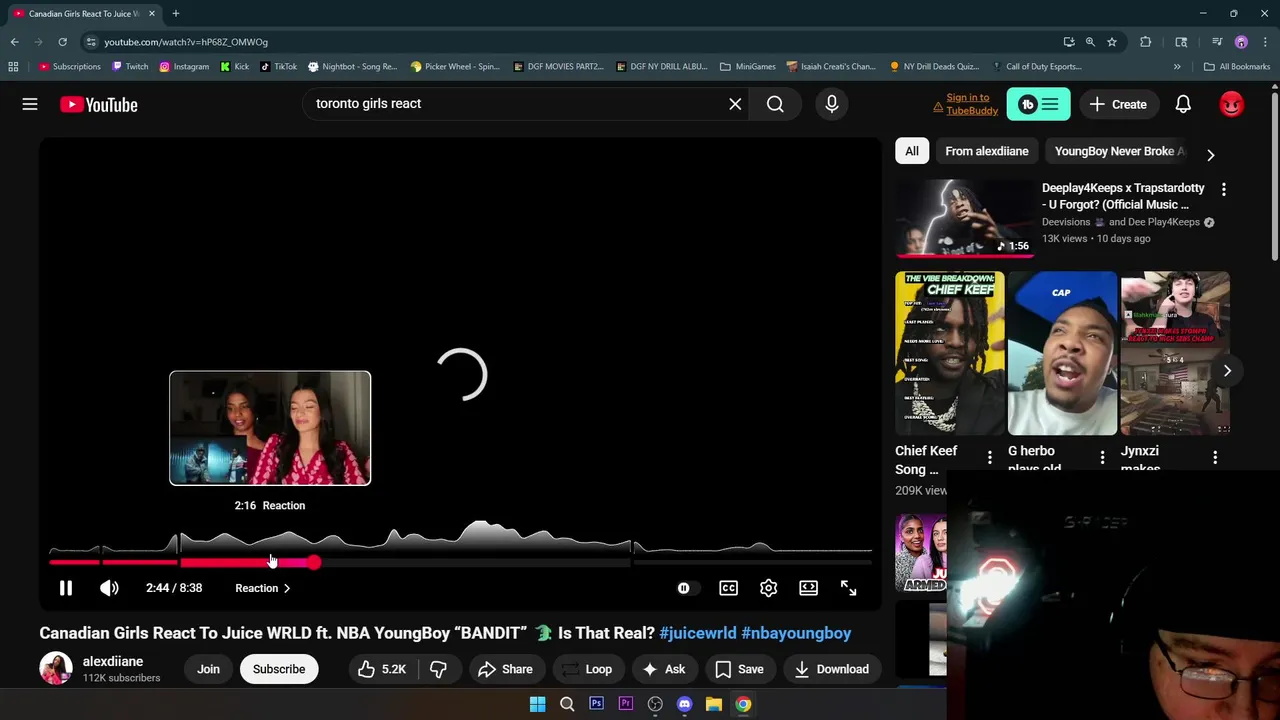Seek using the red progress bar scrubber
This screenshot has width=1280, height=720.
click(x=314, y=563)
